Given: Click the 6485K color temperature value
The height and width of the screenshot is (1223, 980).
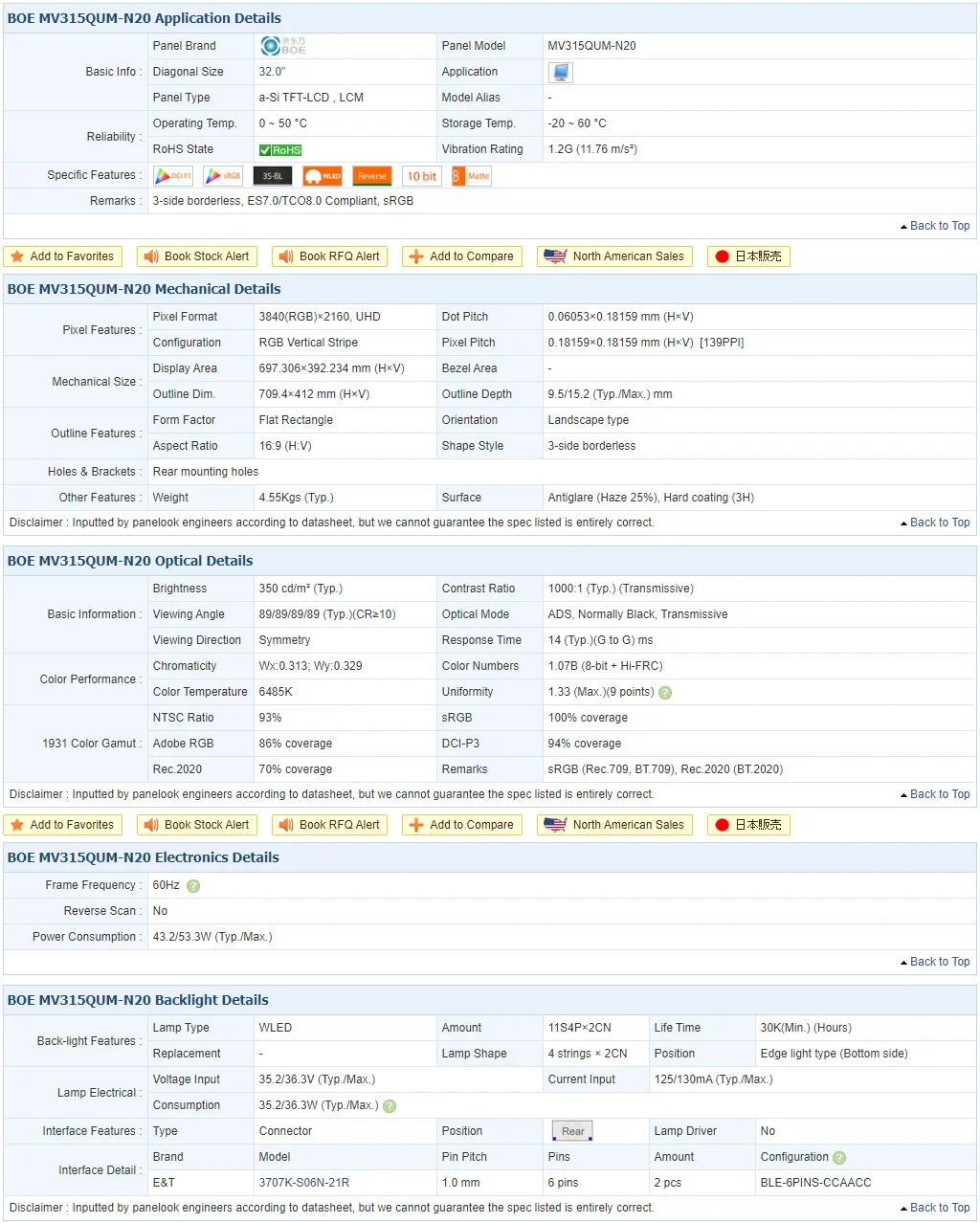Looking at the screenshot, I should (x=277, y=692).
